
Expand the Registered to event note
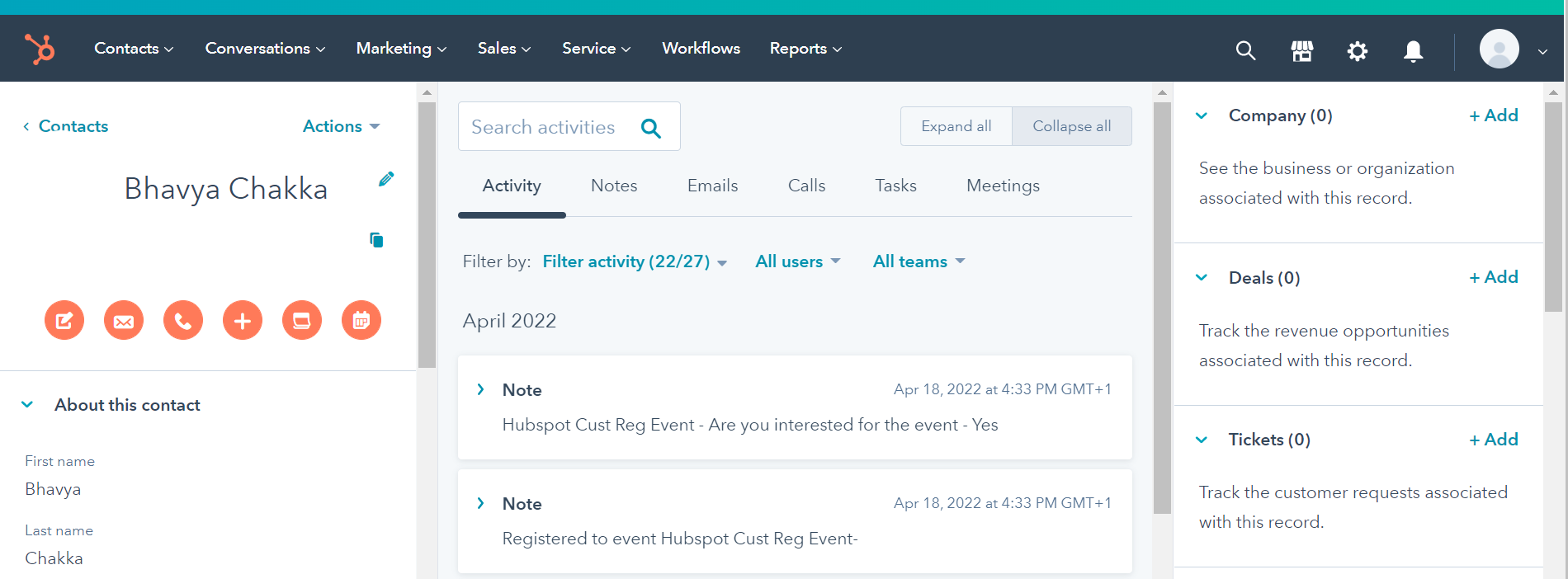pyautogui.click(x=480, y=503)
